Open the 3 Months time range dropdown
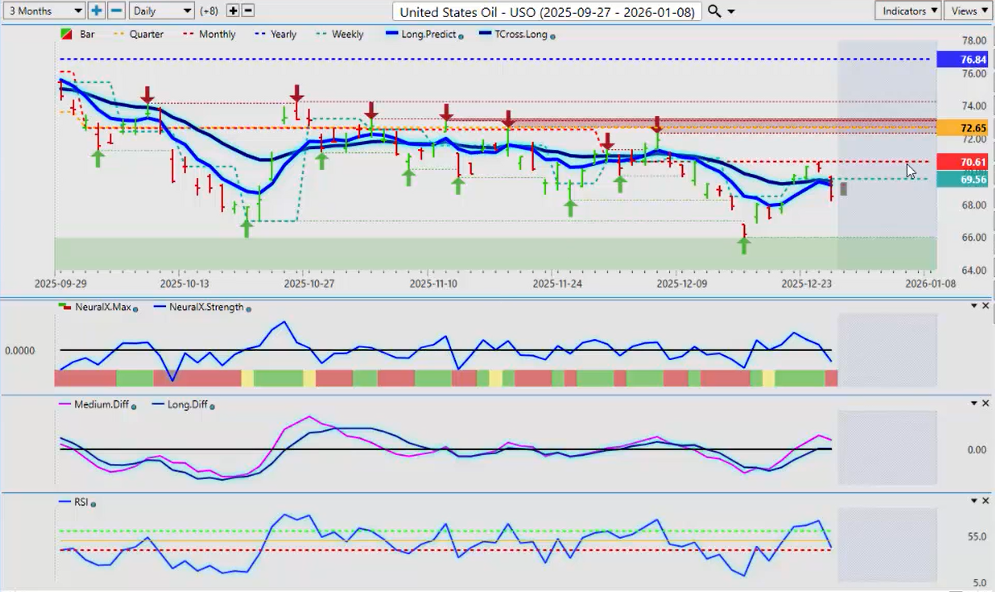This screenshot has height=592, width=995. coord(44,10)
